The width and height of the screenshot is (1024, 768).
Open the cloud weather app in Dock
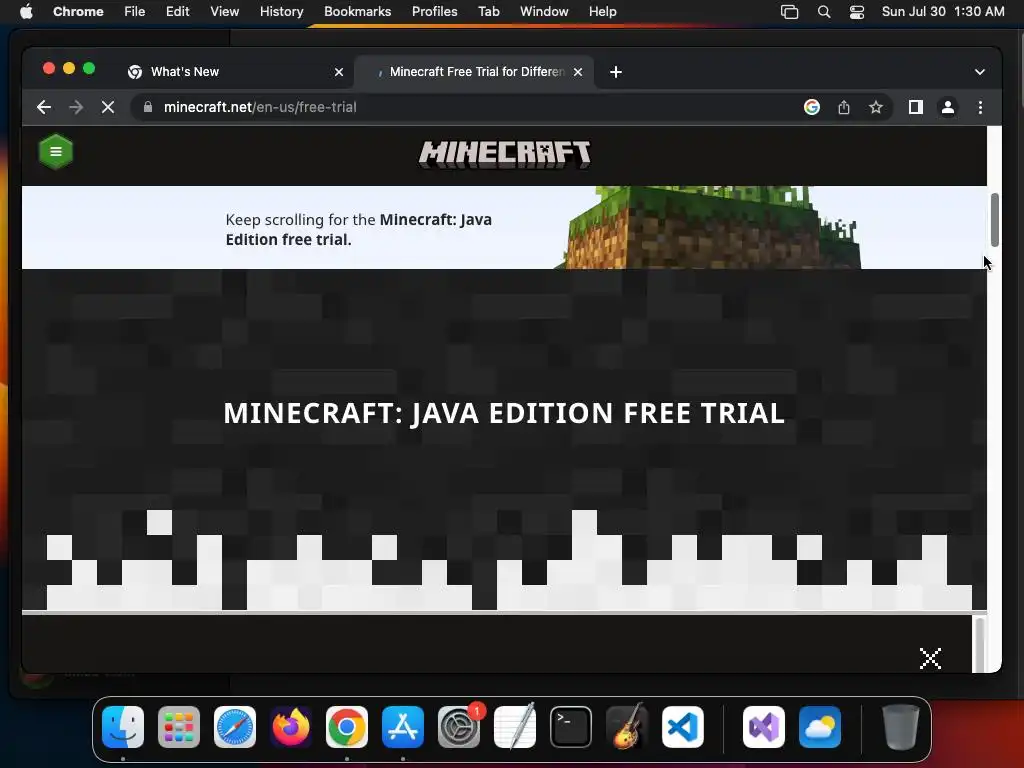(820, 727)
